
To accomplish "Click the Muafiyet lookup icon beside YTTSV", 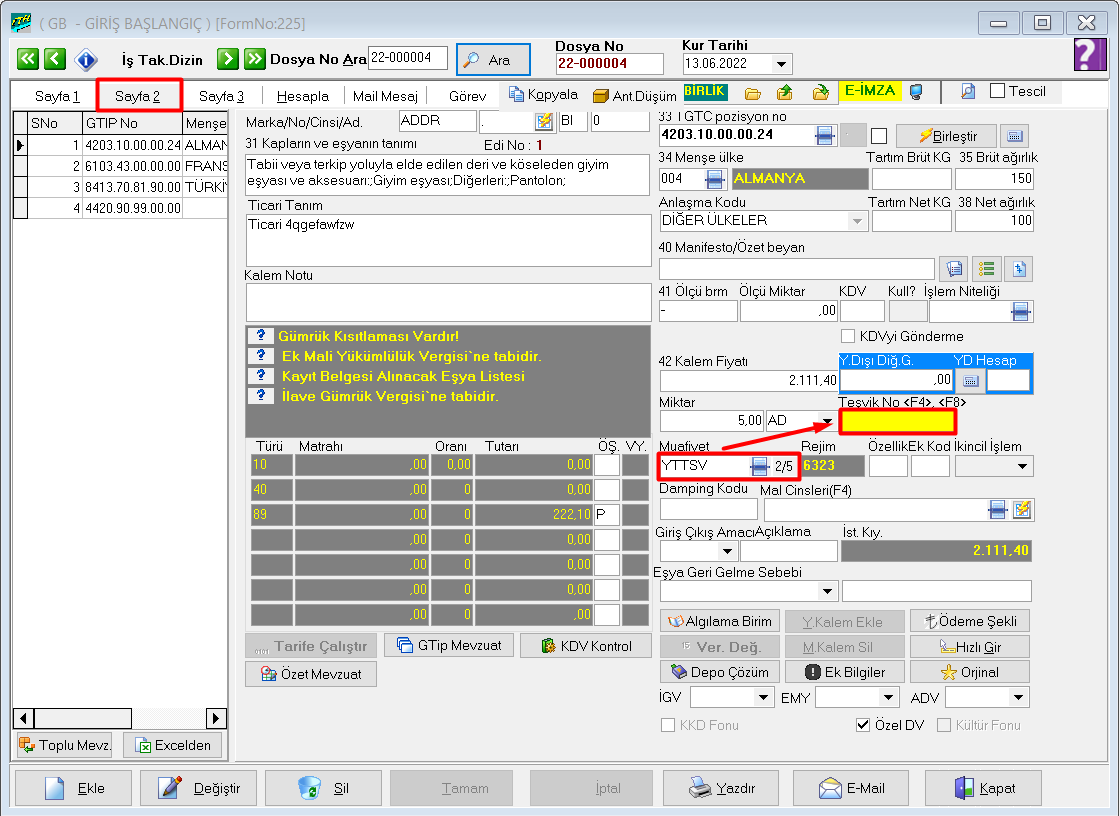I will pos(760,466).
